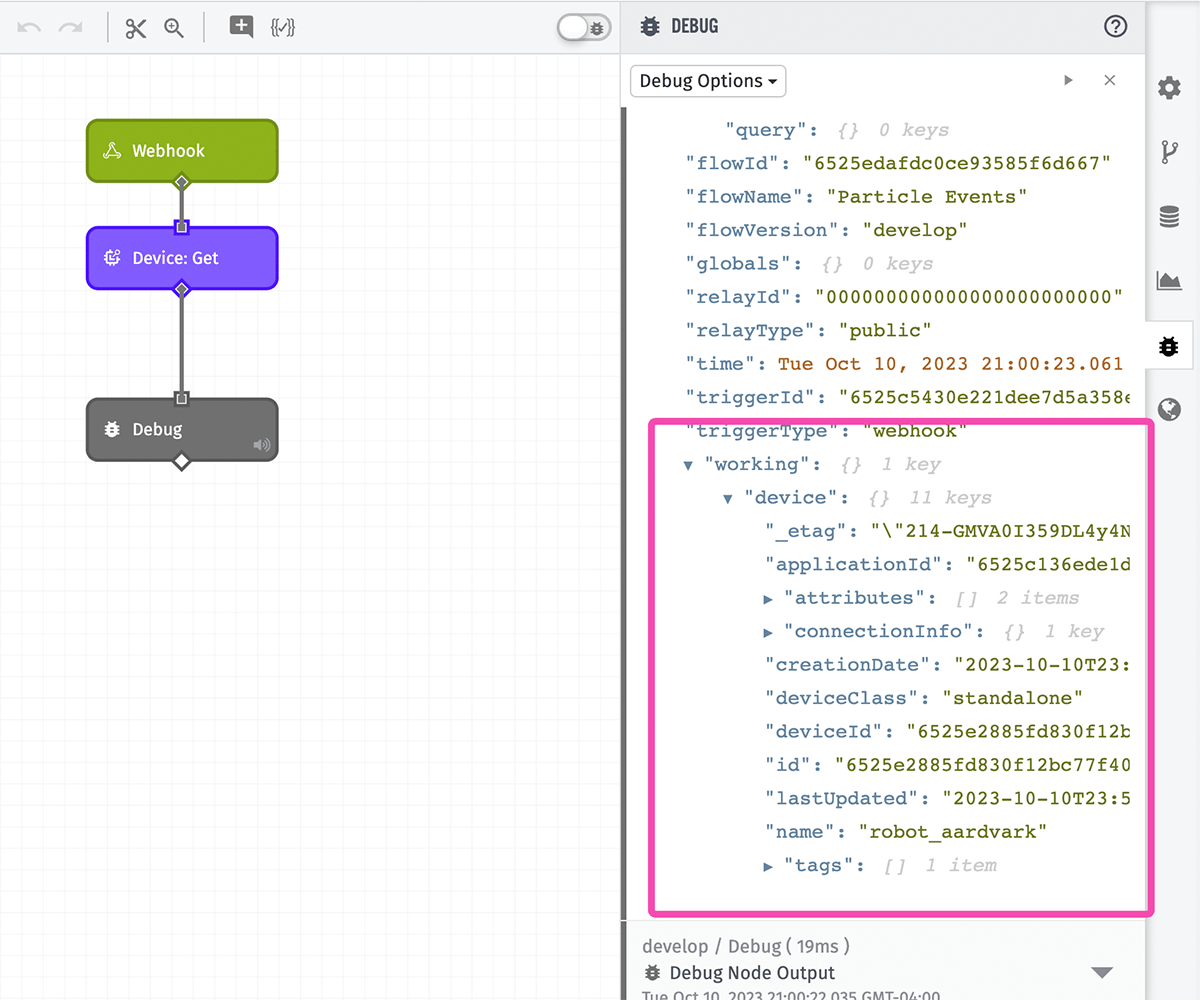Expand the Debug Node Output entry arrow
1200x1000 pixels.
1102,972
